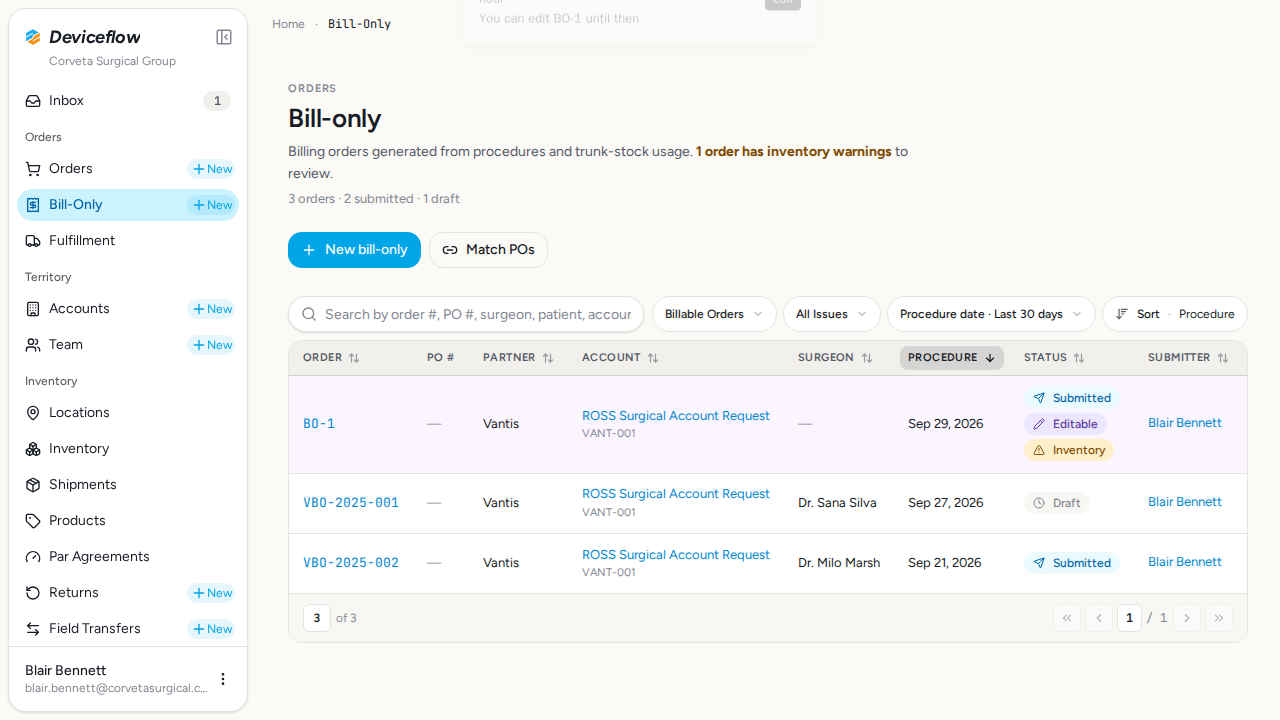The height and width of the screenshot is (720, 1280).
Task: Click New button next to Returns
Action: tap(212, 593)
